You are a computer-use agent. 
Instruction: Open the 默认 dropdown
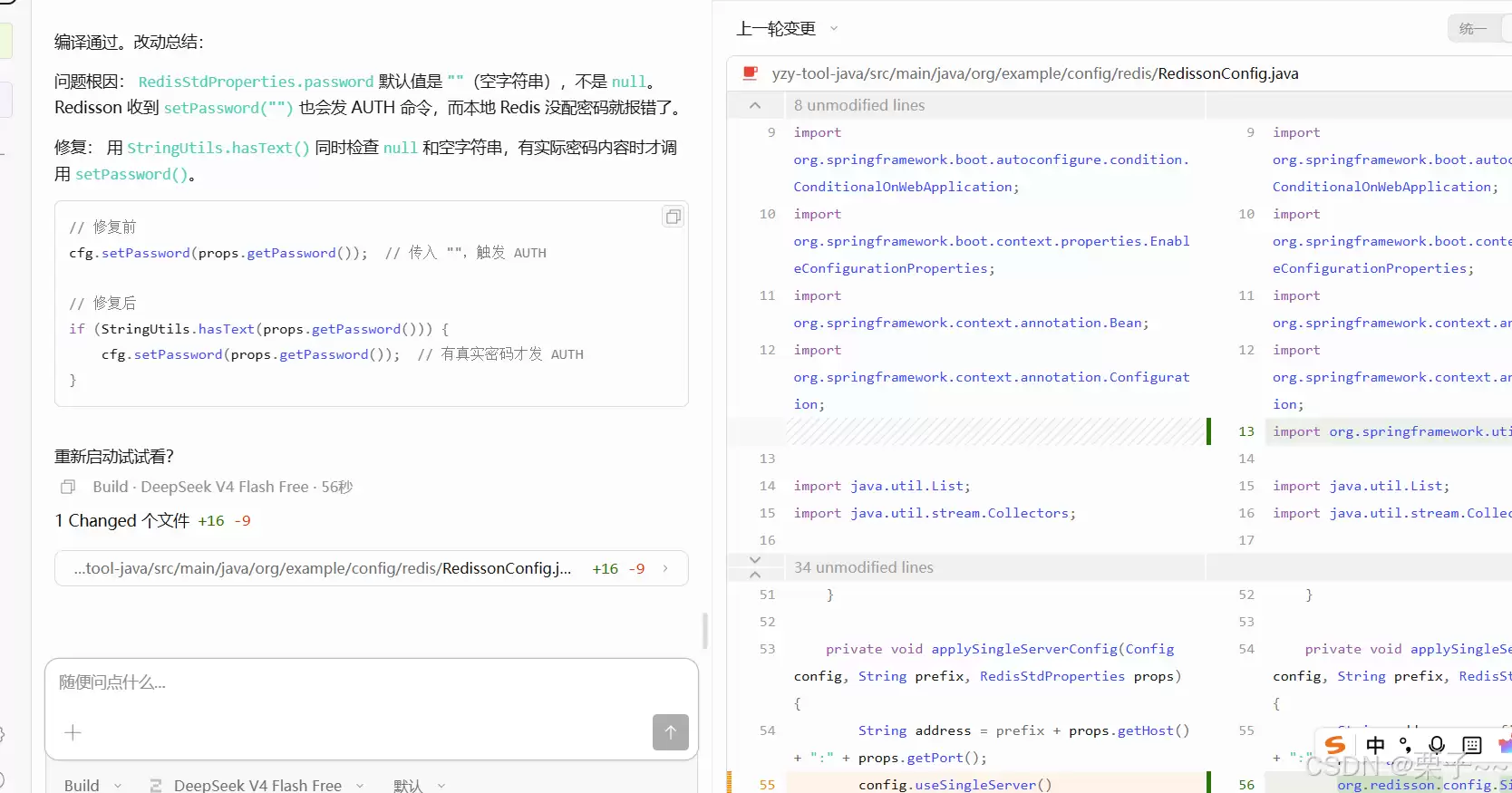[x=420, y=786]
